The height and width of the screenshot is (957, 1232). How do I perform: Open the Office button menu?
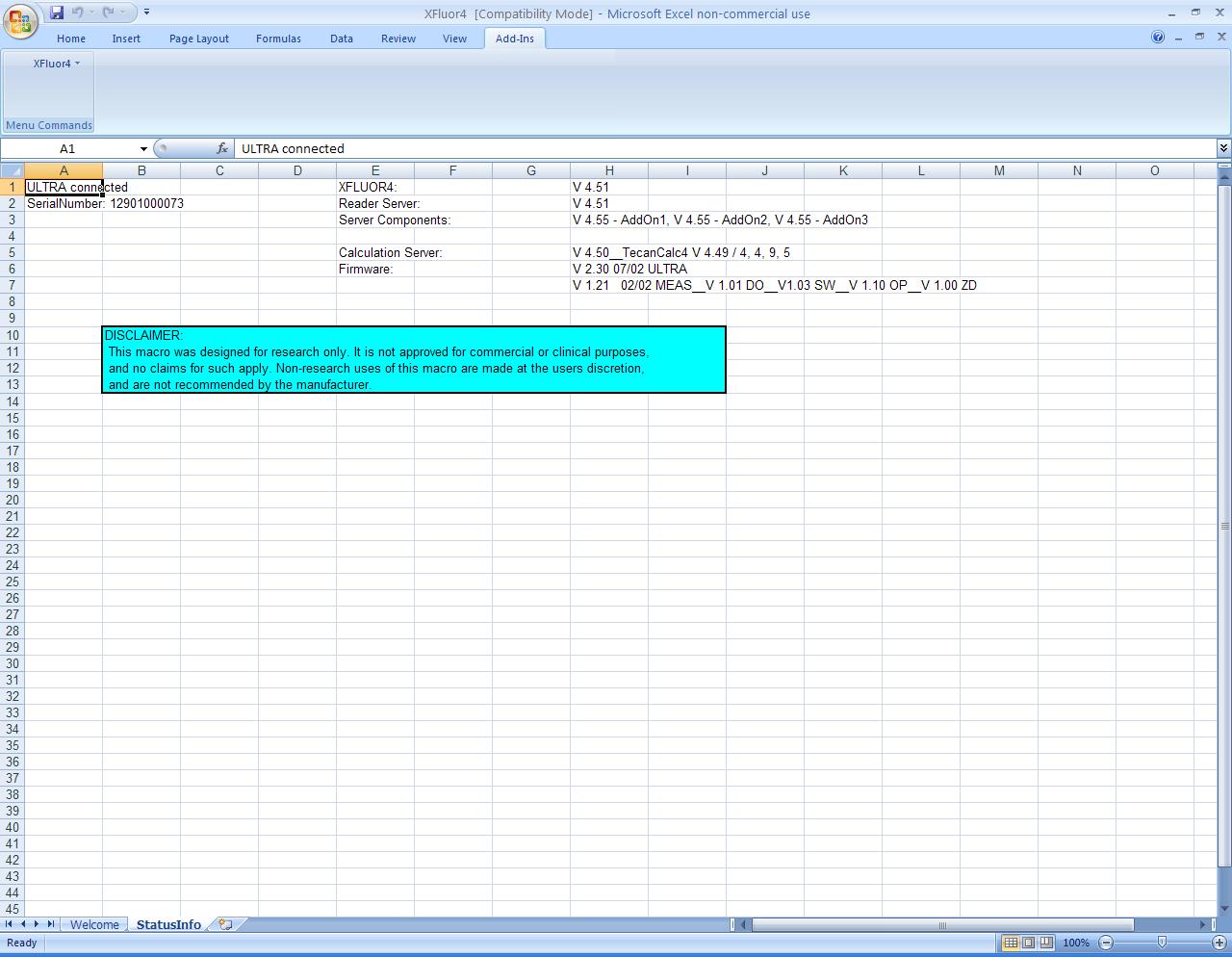(x=19, y=20)
